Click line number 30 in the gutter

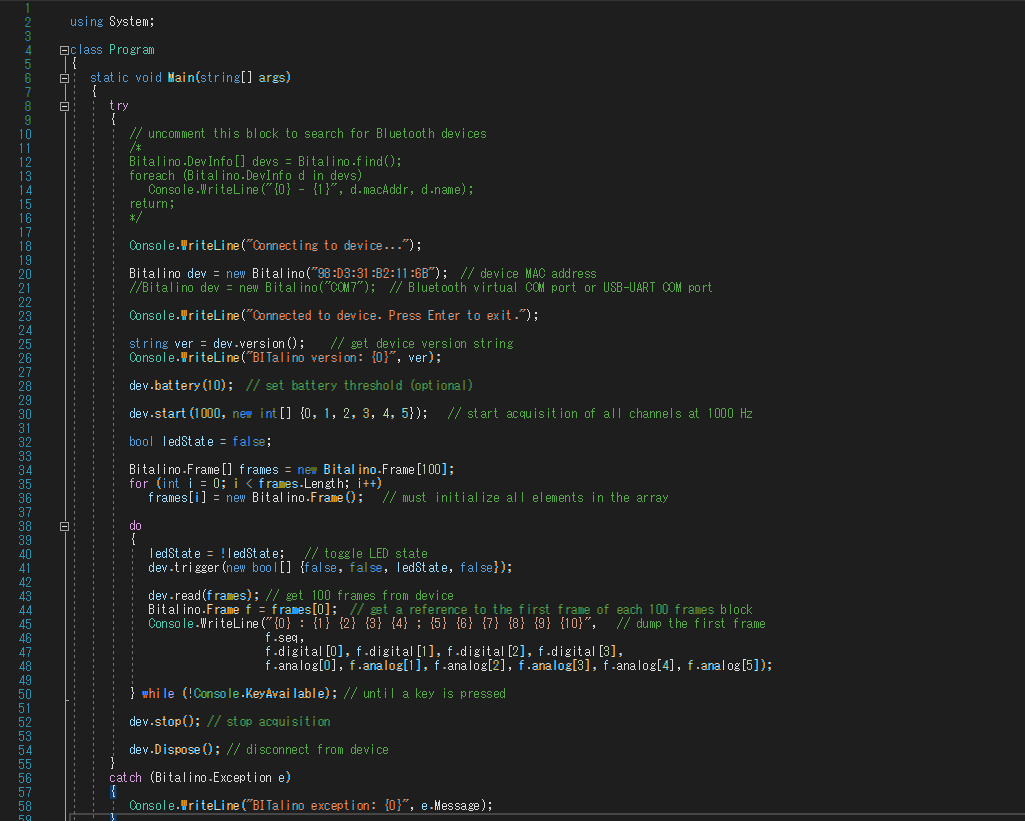tap(25, 414)
